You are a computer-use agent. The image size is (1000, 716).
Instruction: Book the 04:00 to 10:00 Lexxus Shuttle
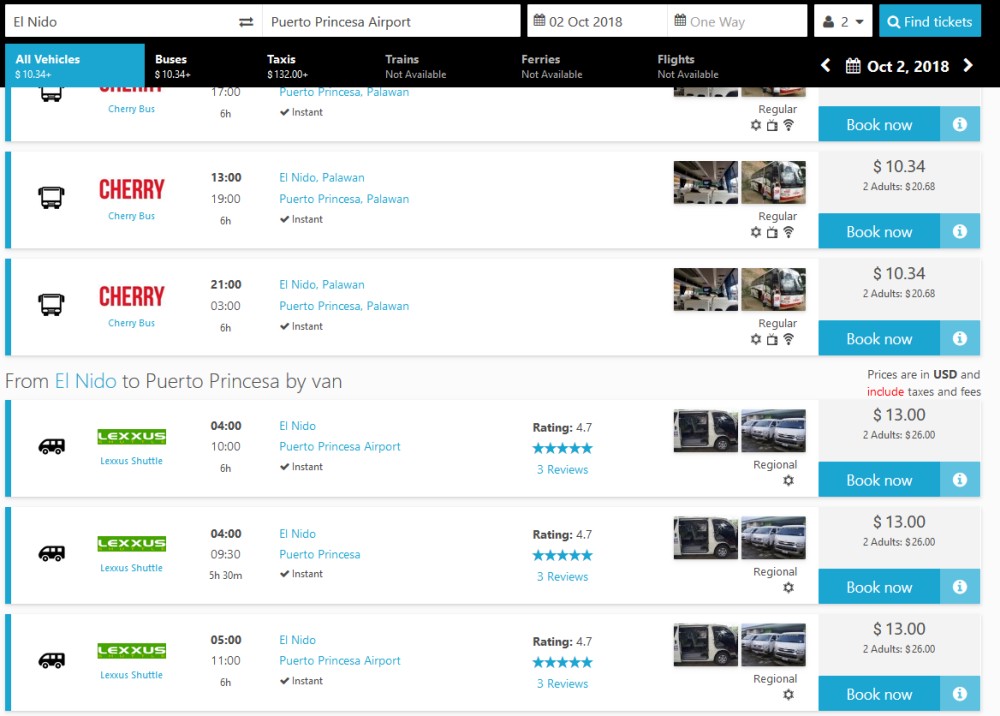point(879,480)
